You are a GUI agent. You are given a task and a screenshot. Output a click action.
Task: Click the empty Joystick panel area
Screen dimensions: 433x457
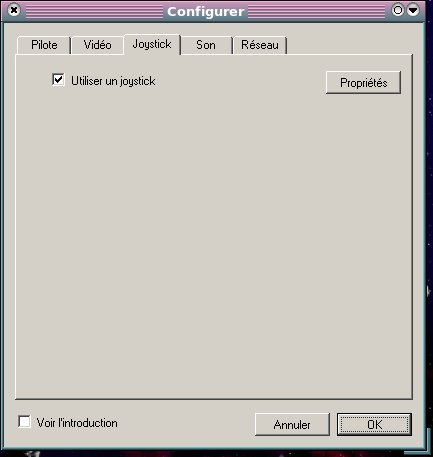[213, 240]
